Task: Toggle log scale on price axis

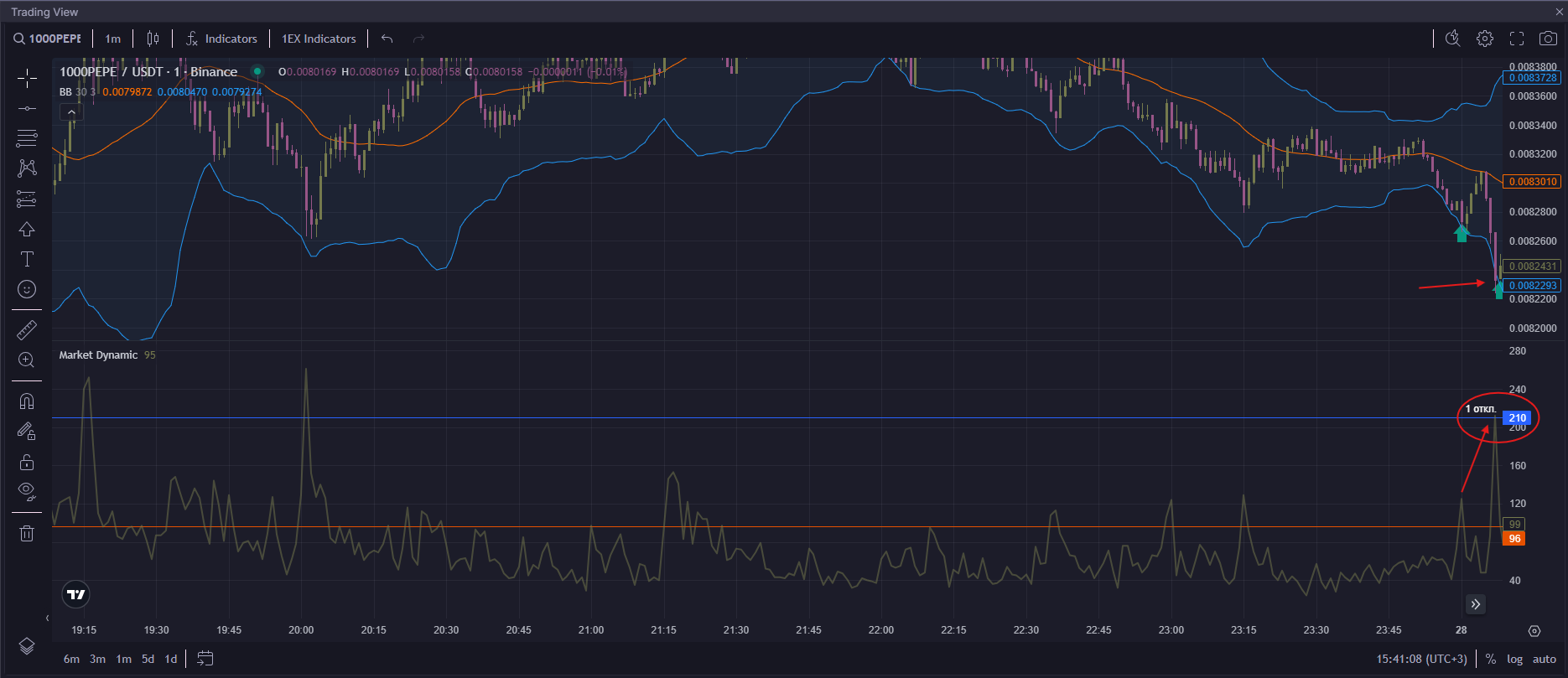Action: (x=1514, y=659)
